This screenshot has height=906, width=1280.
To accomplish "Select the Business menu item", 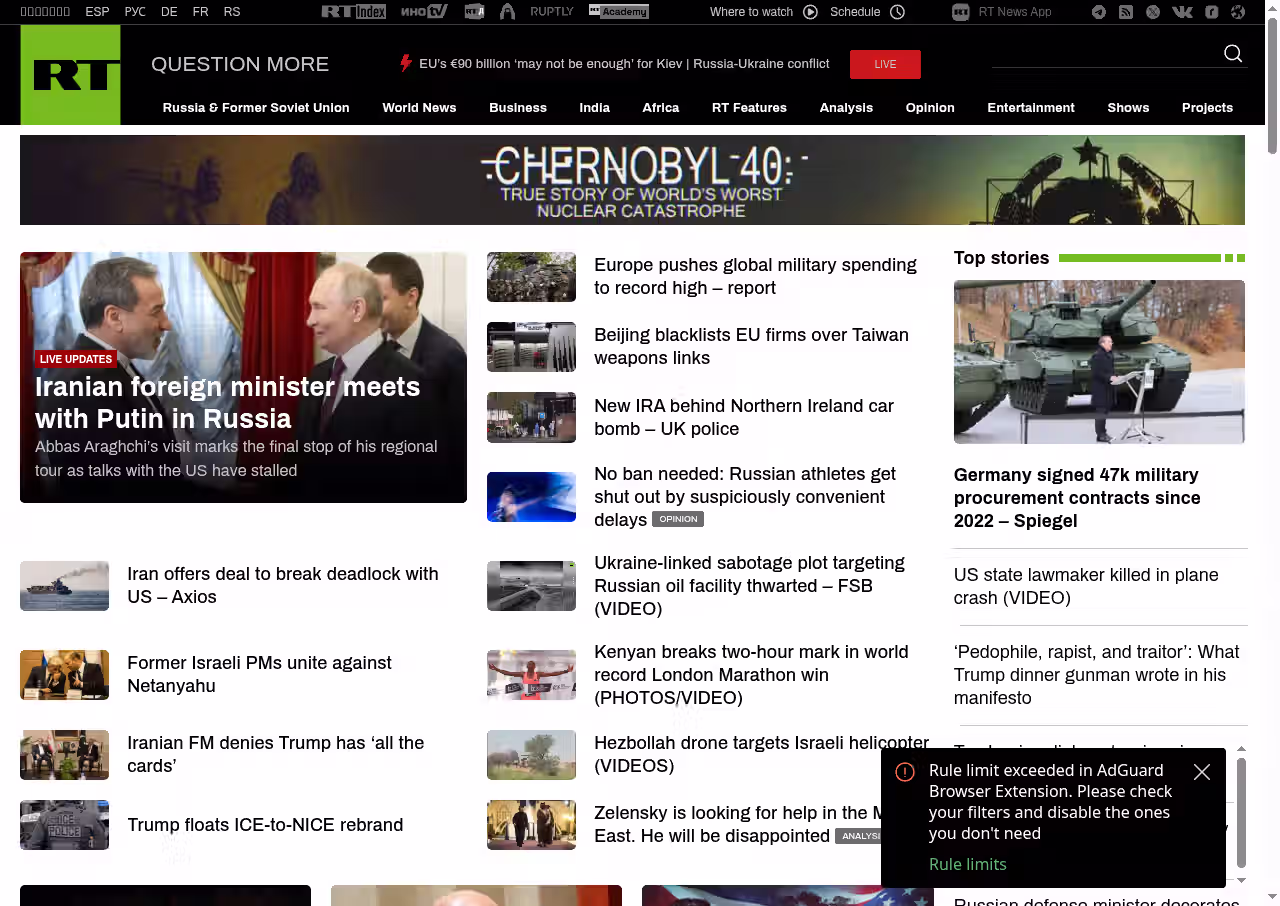I will tap(517, 108).
